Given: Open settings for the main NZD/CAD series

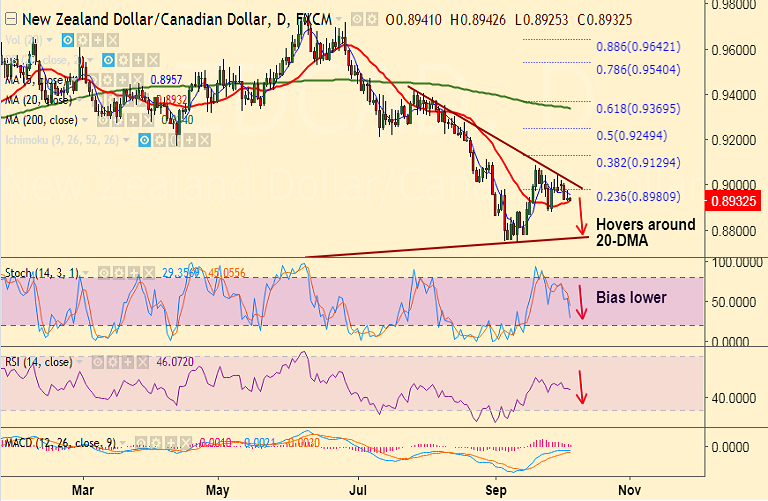Looking at the screenshot, I should [372, 20].
